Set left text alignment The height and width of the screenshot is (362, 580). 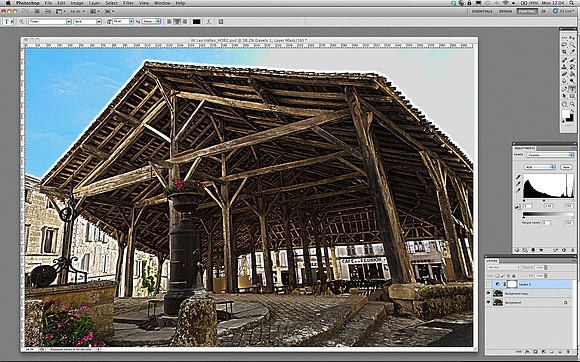(x=169, y=21)
